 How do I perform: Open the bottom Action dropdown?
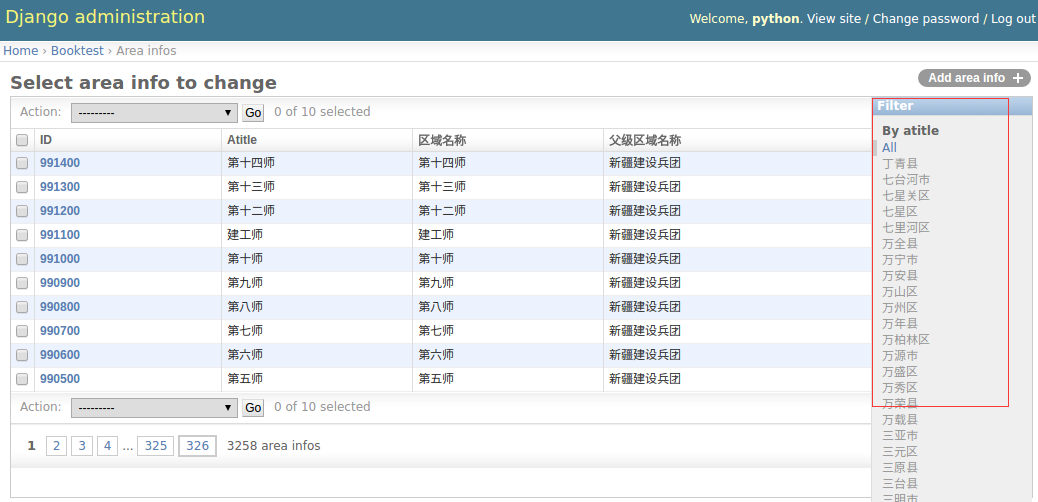(153, 408)
